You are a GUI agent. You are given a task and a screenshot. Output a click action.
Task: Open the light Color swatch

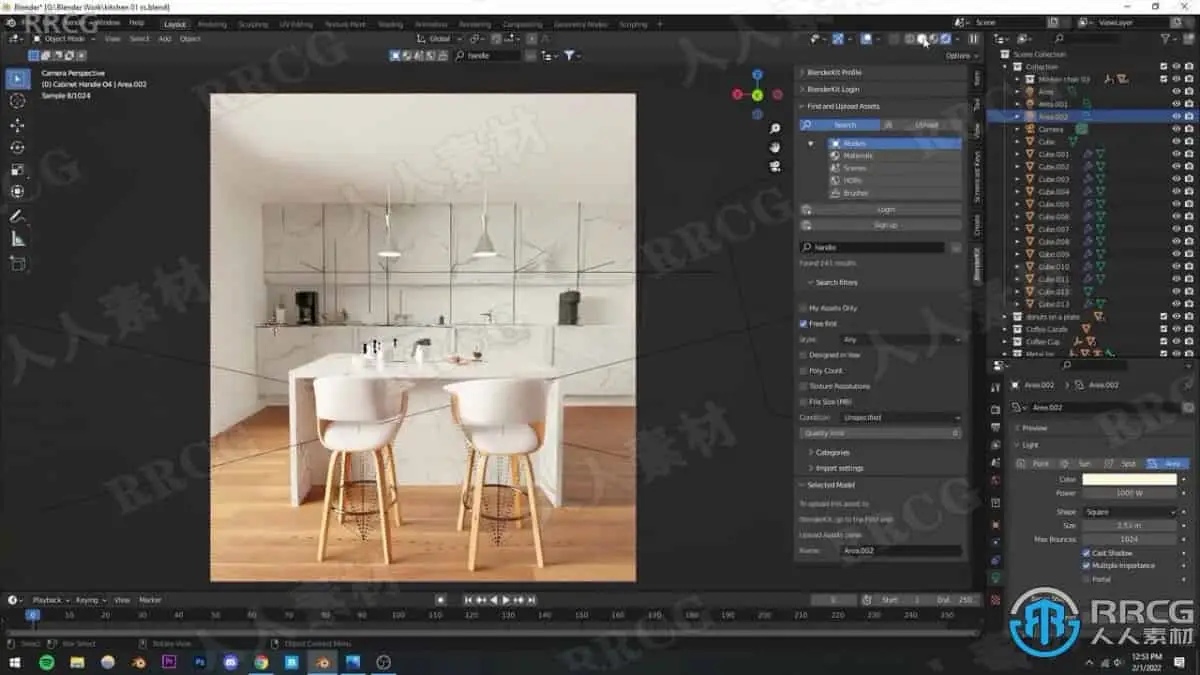point(1128,480)
